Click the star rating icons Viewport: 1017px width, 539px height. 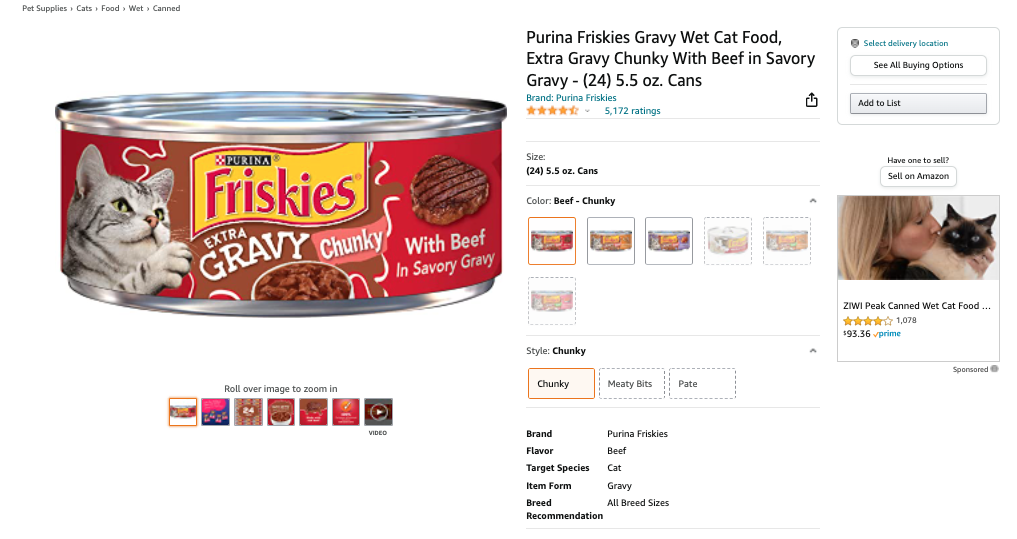552,111
